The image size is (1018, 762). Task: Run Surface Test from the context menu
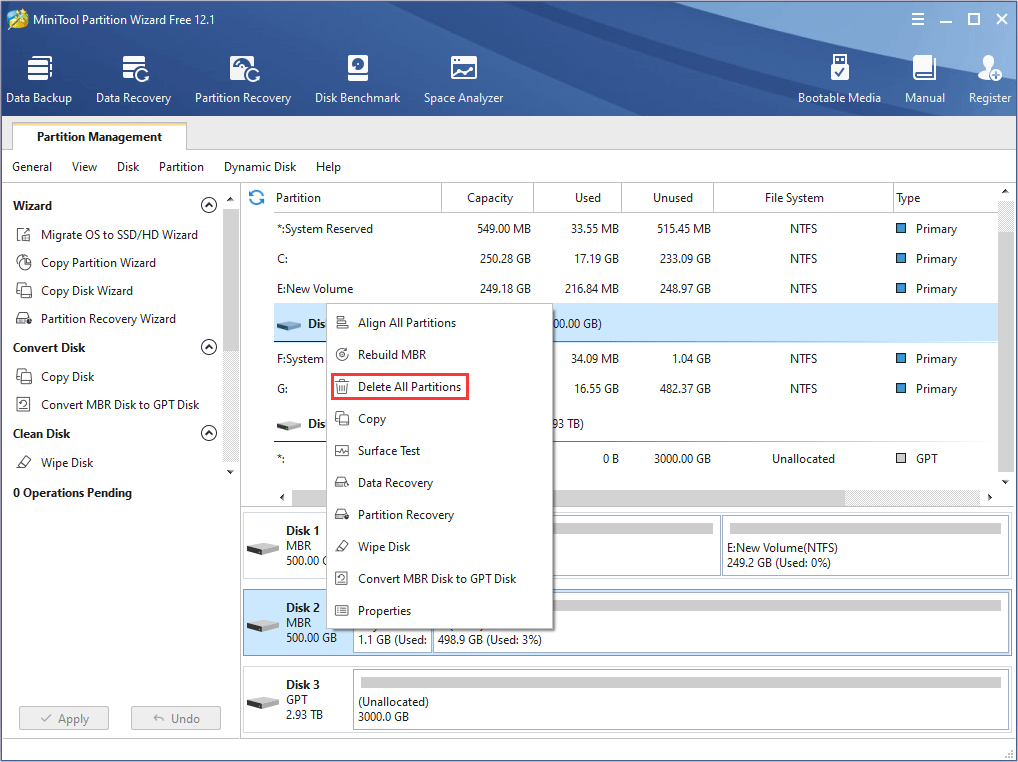440,450
